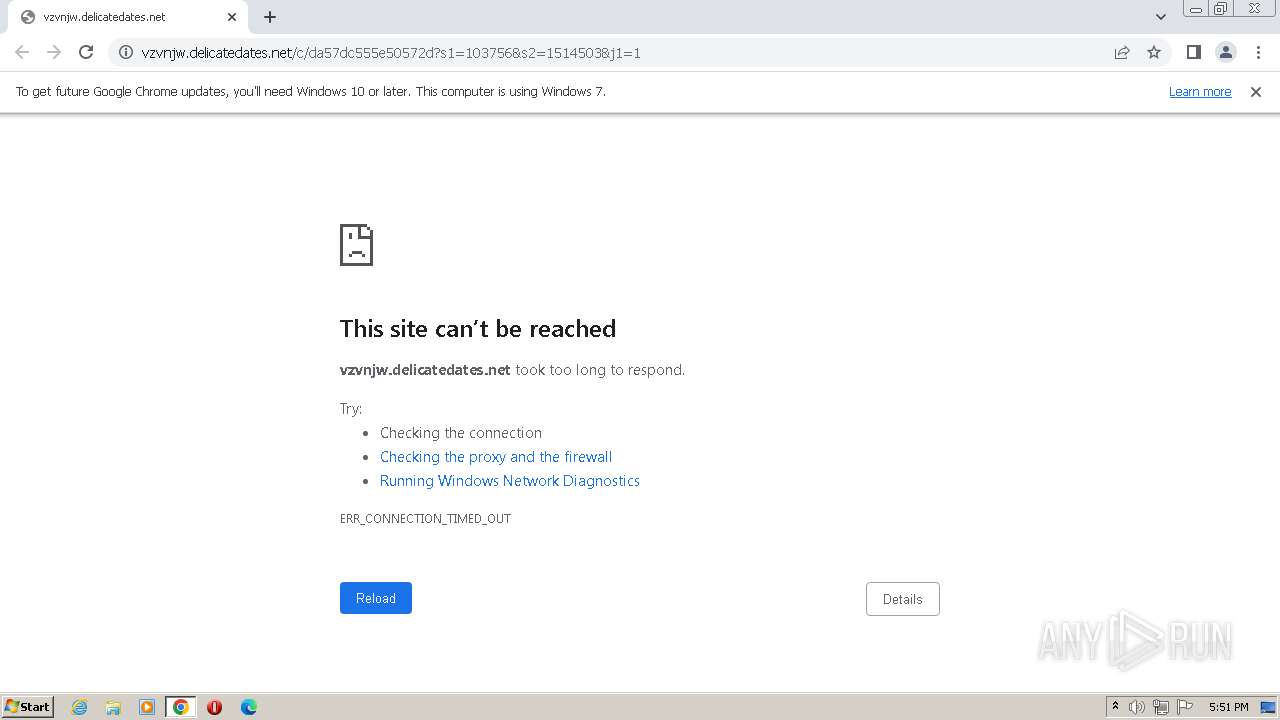Close the vzvnjw.delicatedates.net tab
1280x720 pixels.
tap(232, 17)
